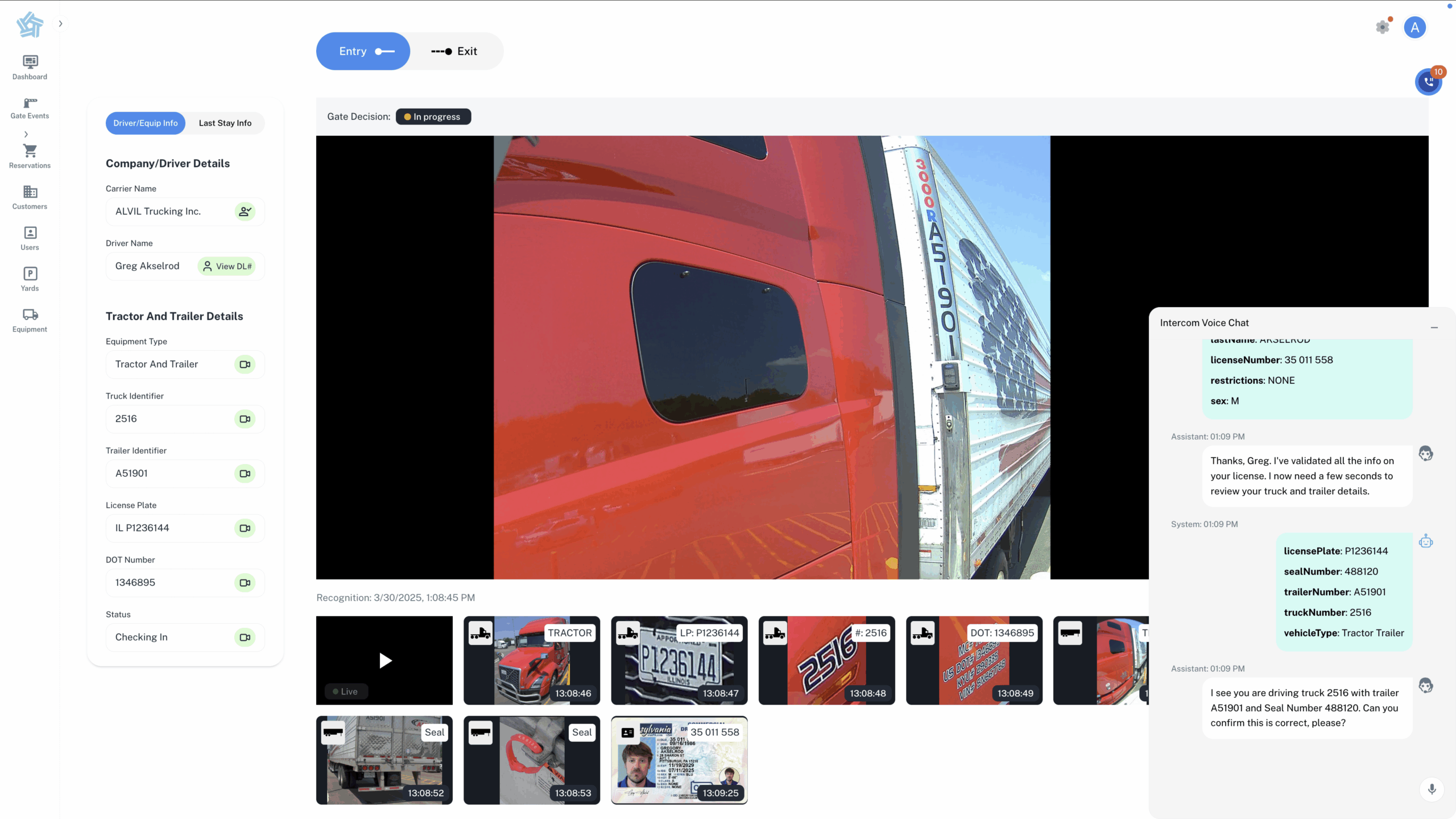Click the Company/Driver Details heading
The image size is (1456, 819).
click(168, 163)
